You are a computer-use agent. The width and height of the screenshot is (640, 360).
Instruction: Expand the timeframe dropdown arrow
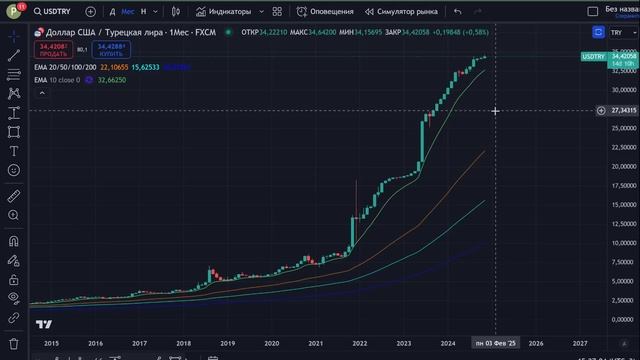(x=155, y=12)
